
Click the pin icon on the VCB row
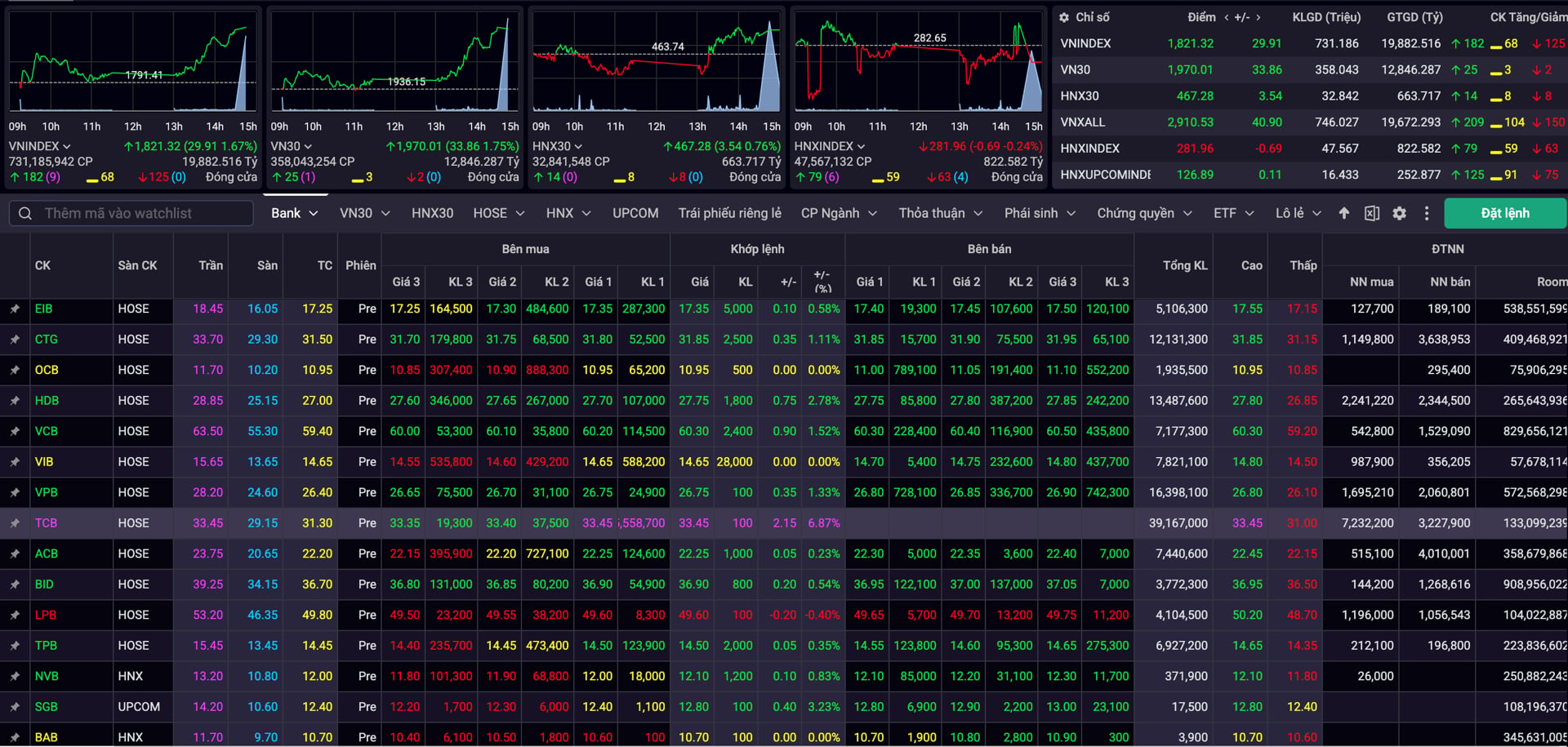pyautogui.click(x=15, y=431)
